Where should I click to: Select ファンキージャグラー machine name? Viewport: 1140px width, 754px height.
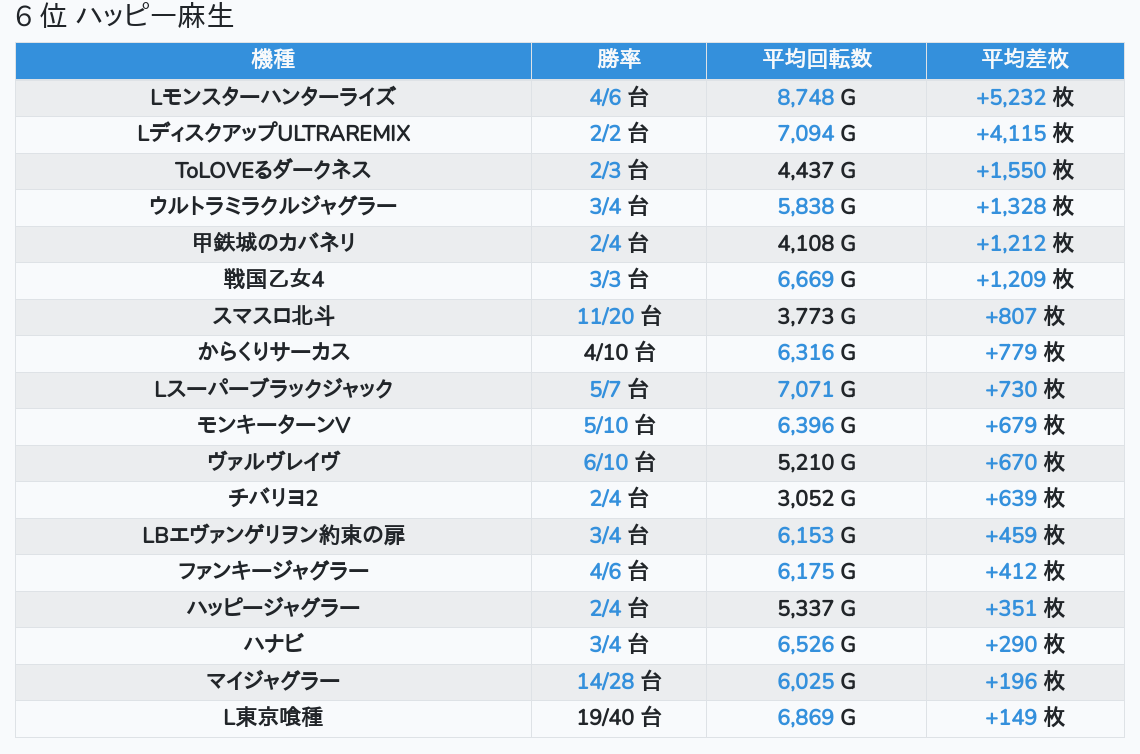click(273, 571)
